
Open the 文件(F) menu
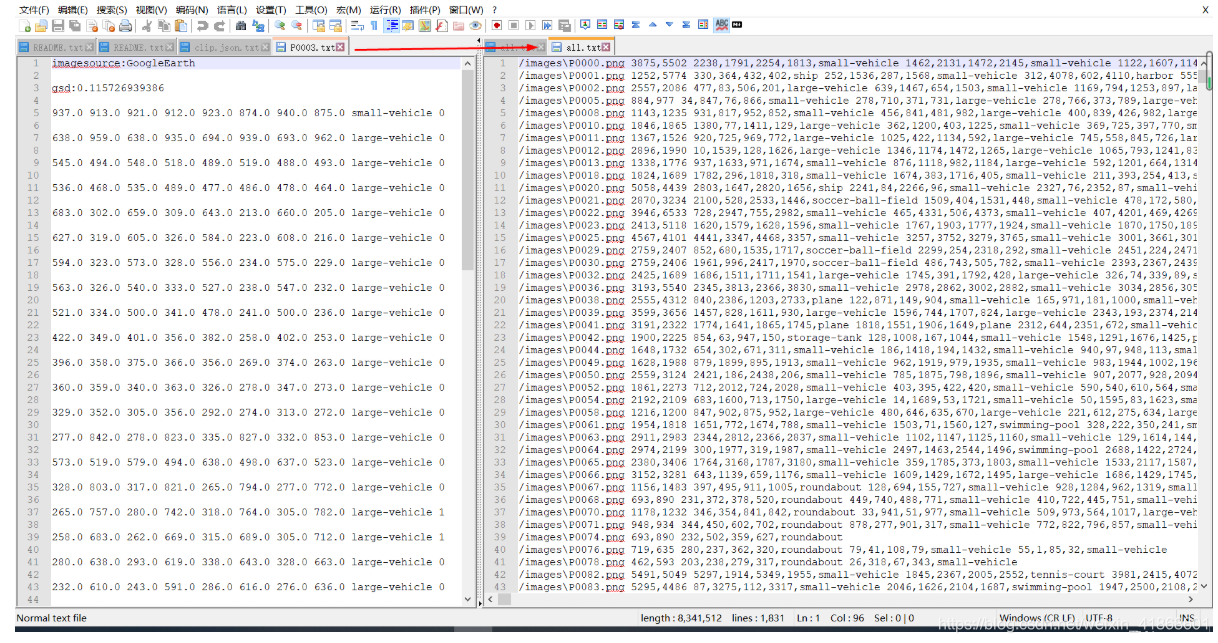pos(35,10)
